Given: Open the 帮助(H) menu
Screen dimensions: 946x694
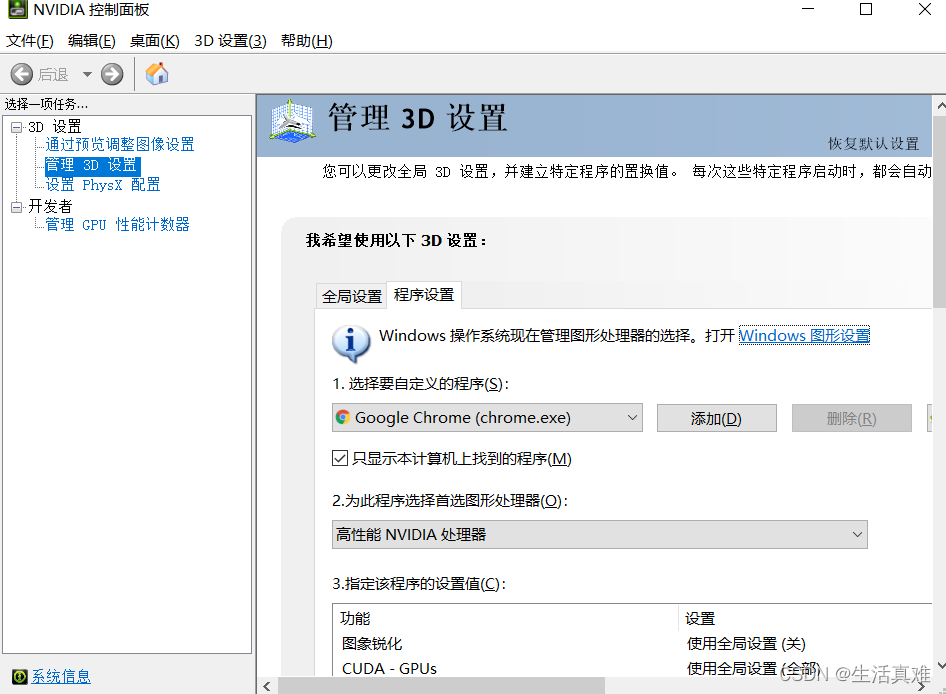Looking at the screenshot, I should point(306,40).
